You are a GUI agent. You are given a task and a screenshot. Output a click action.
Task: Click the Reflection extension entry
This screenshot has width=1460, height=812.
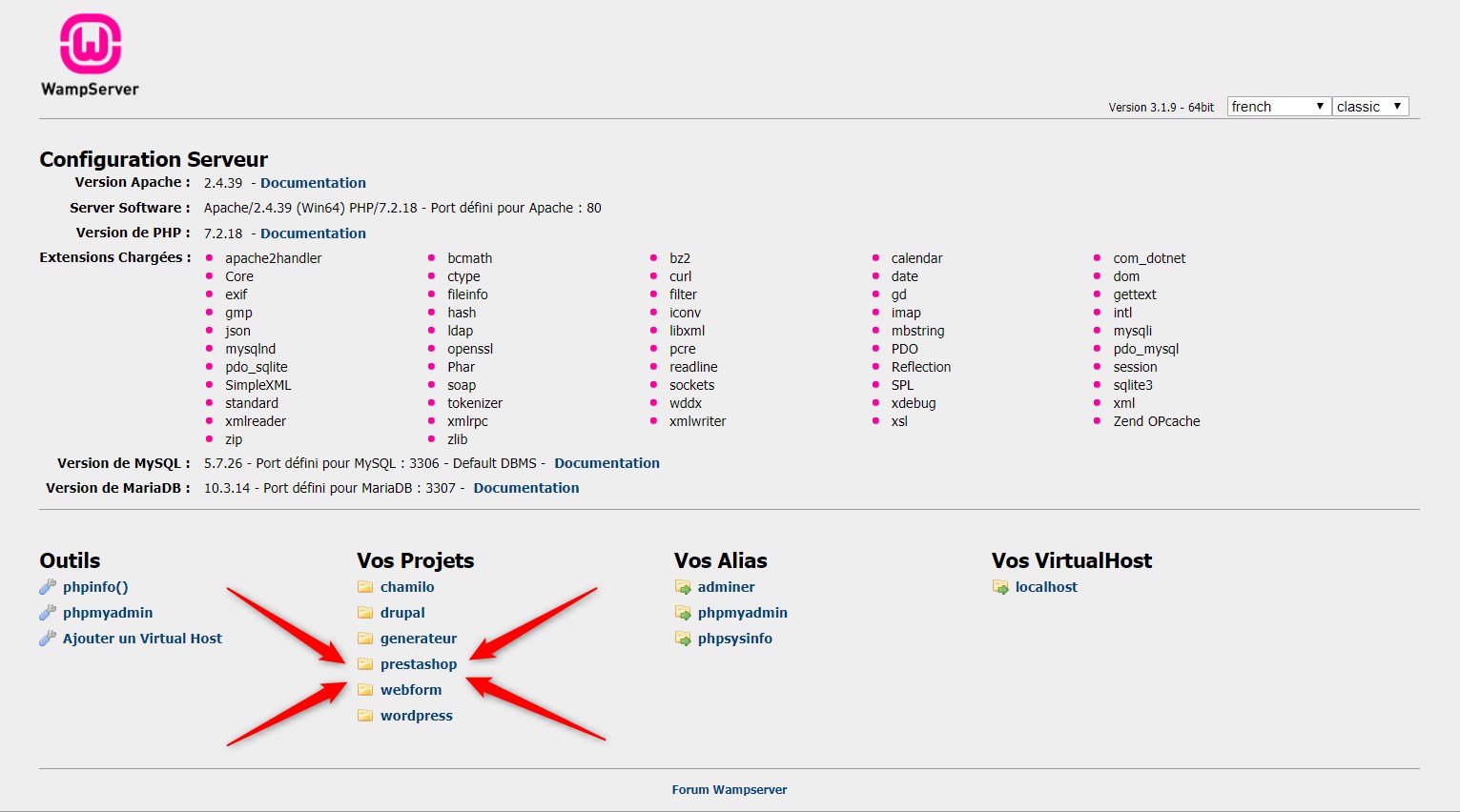(921, 367)
